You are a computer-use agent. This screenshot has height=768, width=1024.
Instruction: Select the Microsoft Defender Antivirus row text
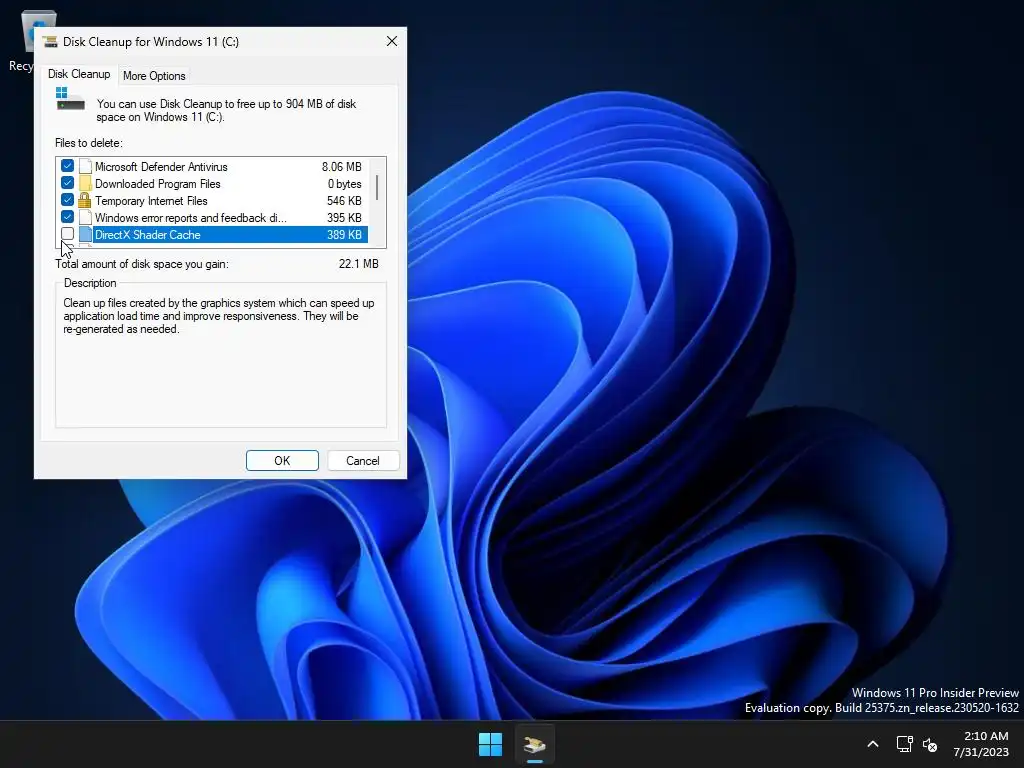pyautogui.click(x=161, y=167)
